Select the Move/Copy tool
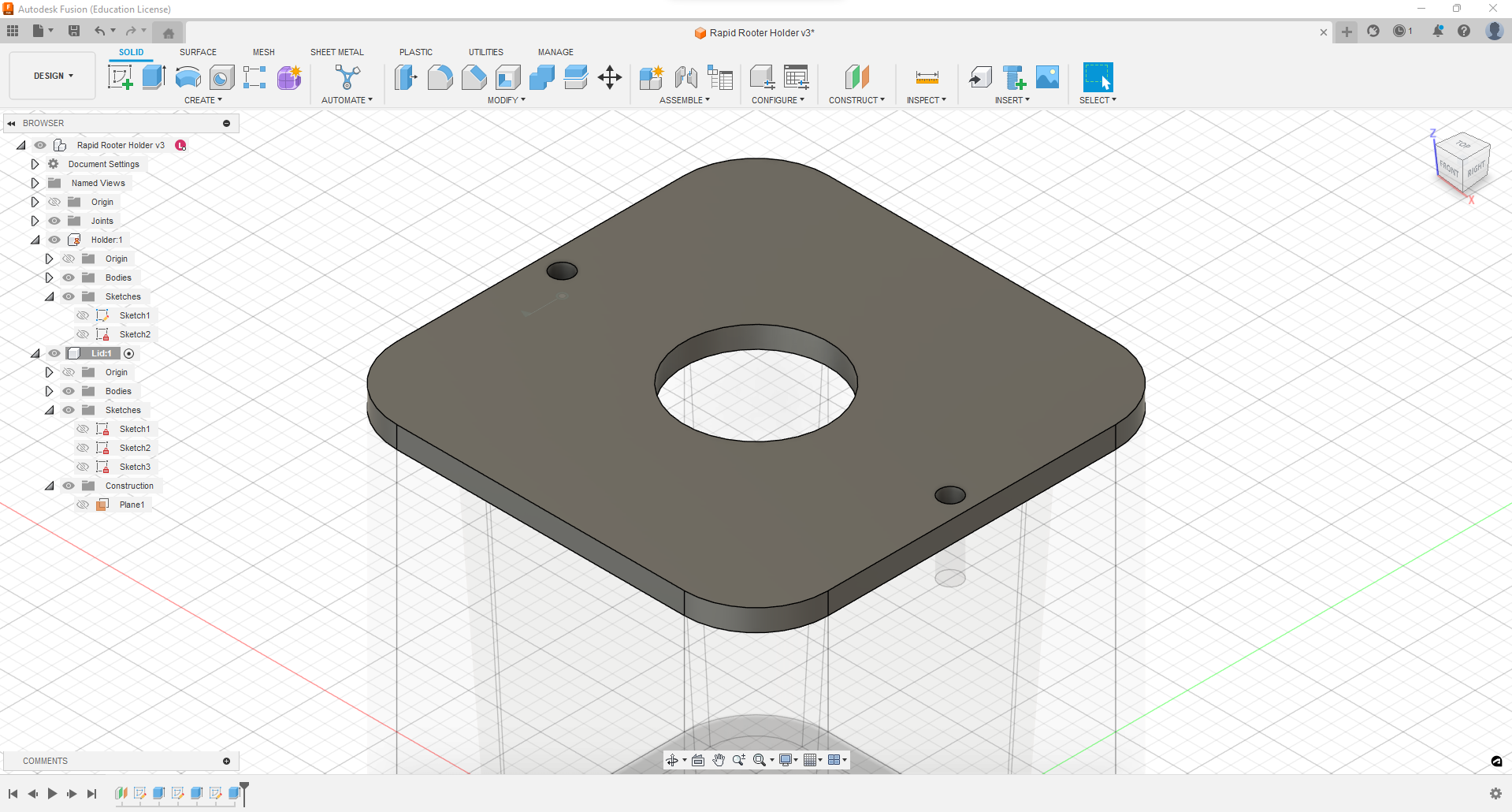Viewport: 1512px width, 812px height. point(610,77)
